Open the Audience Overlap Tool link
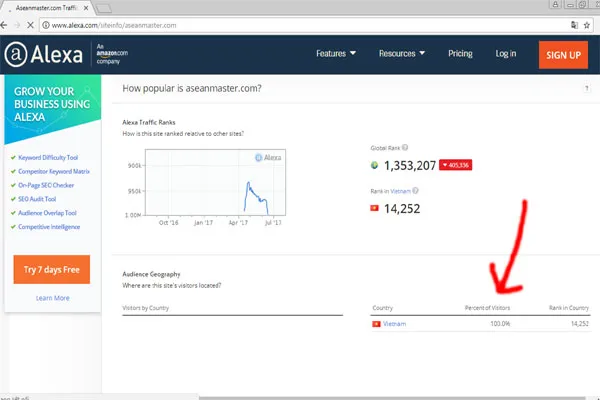This screenshot has height=400, width=600. [x=47, y=213]
